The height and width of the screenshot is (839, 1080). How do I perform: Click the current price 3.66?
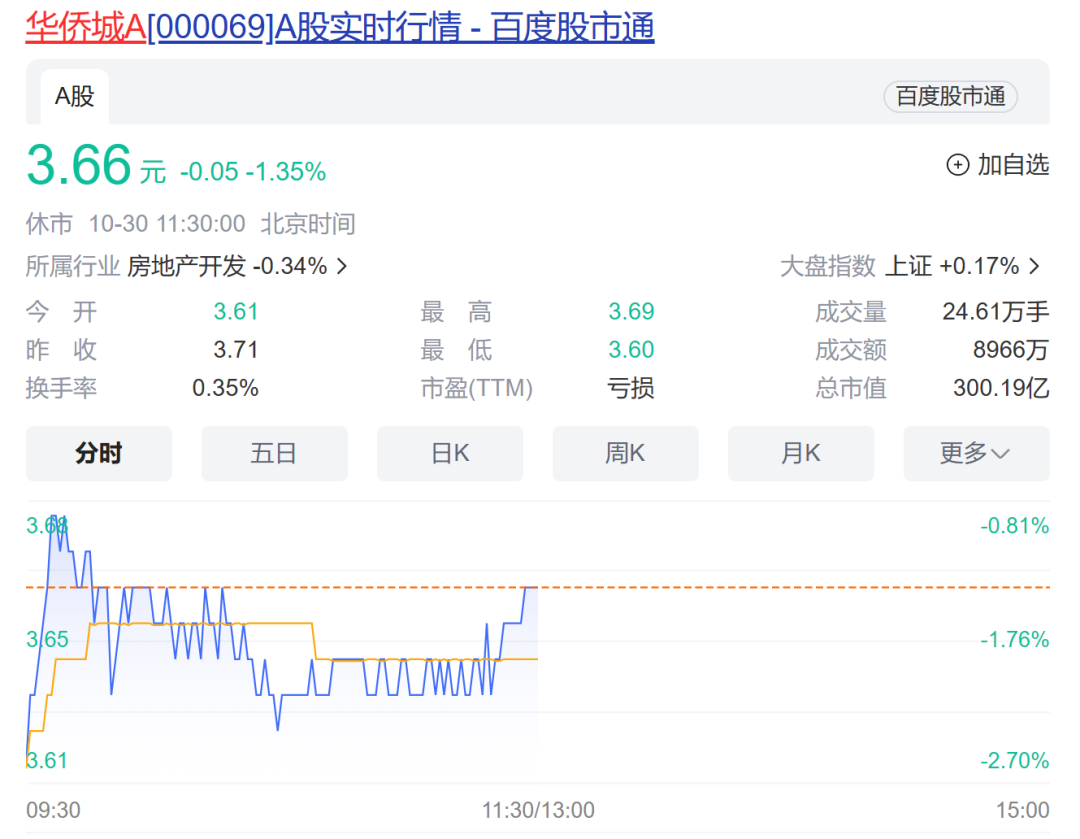click(79, 165)
